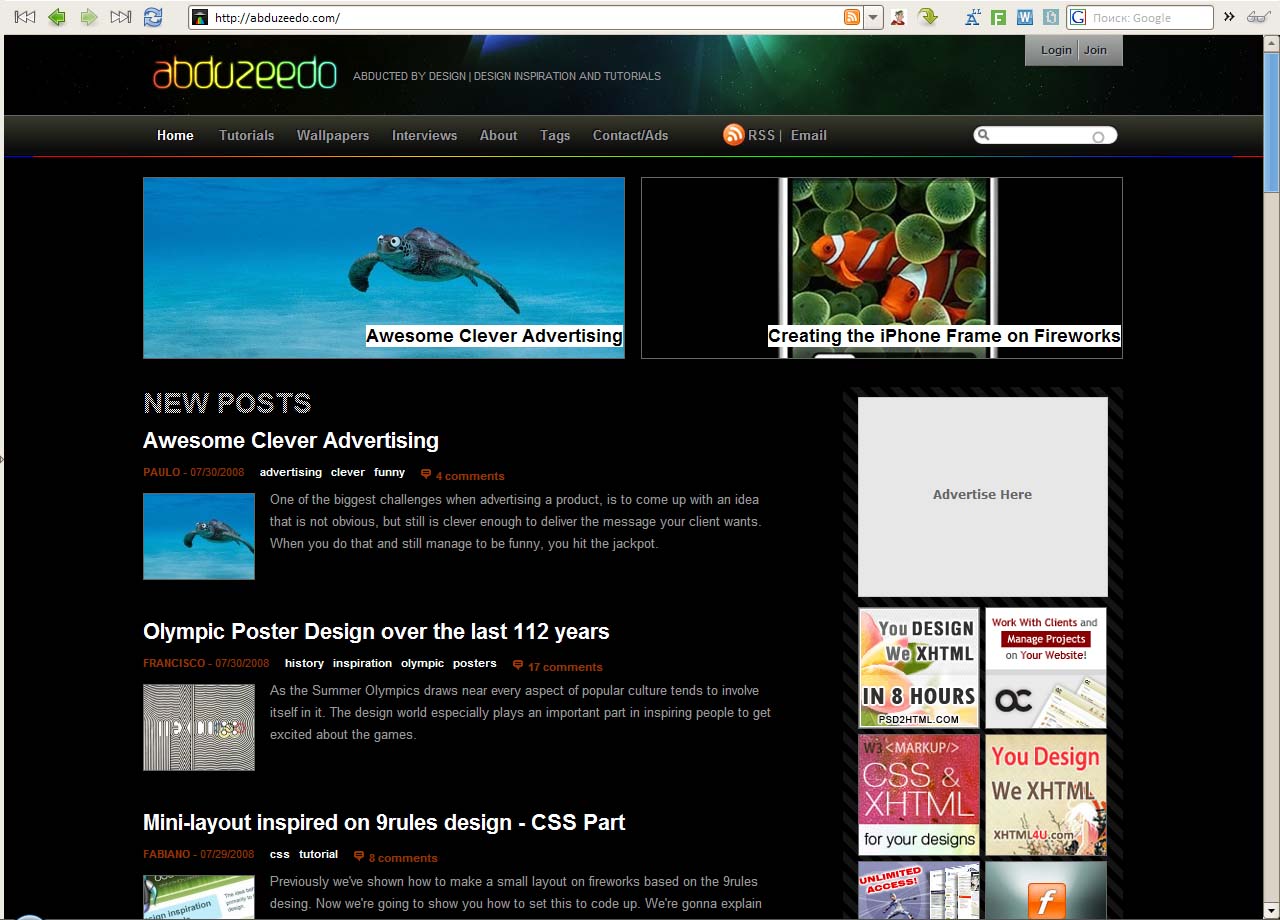Click the glasses icon in the browser toolbar
This screenshot has height=920, width=1280.
coord(1258,17)
